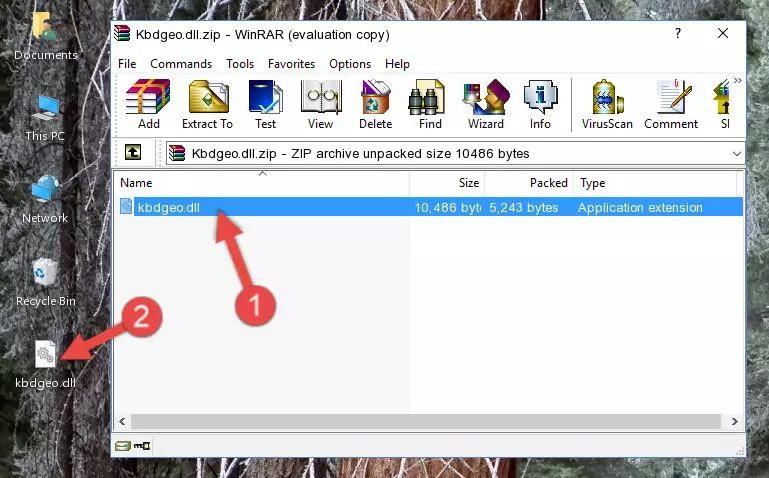769x478 pixels.
Task: Click the horizontal scrollbar right arrow
Action: pos(734,422)
